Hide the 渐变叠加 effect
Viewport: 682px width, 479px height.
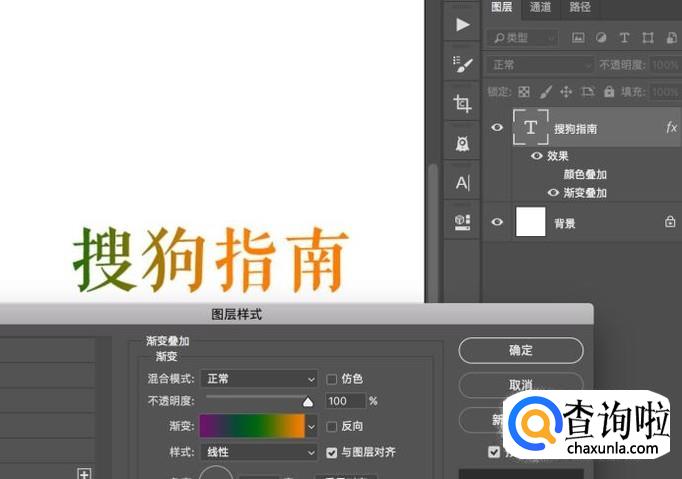553,192
